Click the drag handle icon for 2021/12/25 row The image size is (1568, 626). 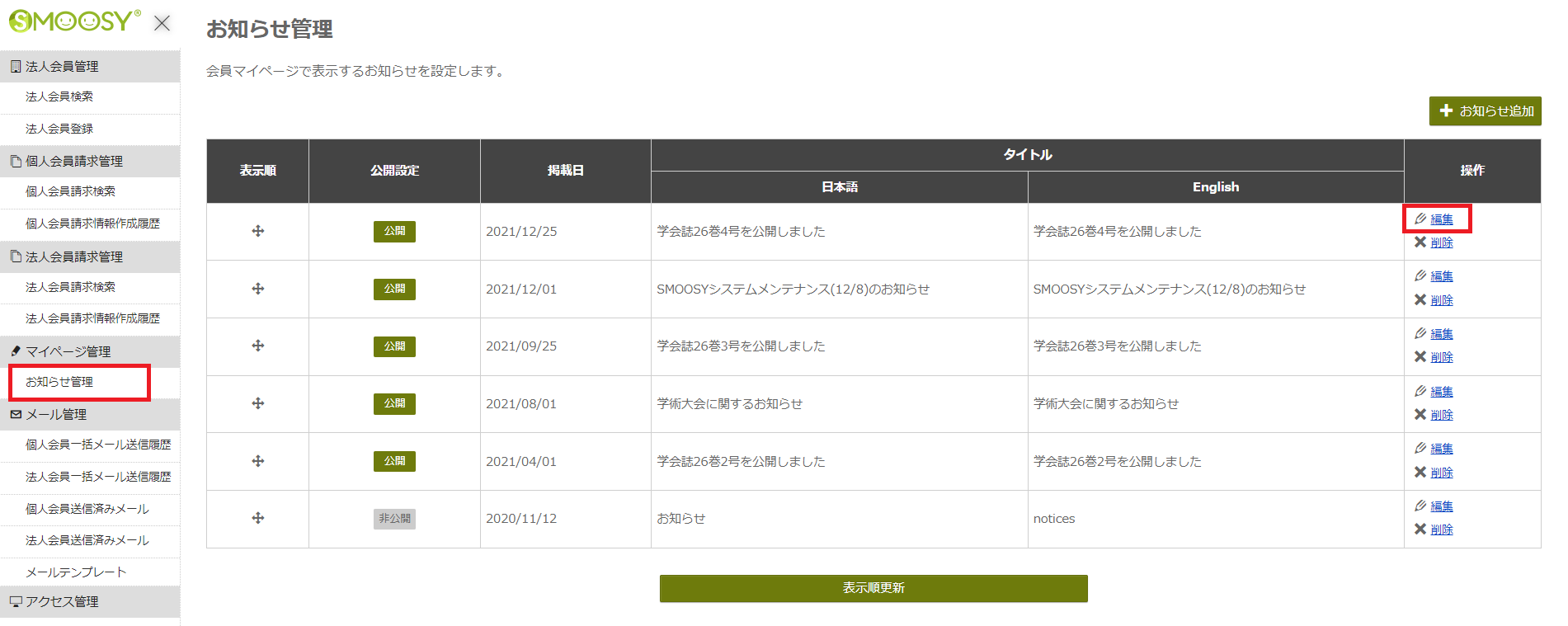point(258,231)
